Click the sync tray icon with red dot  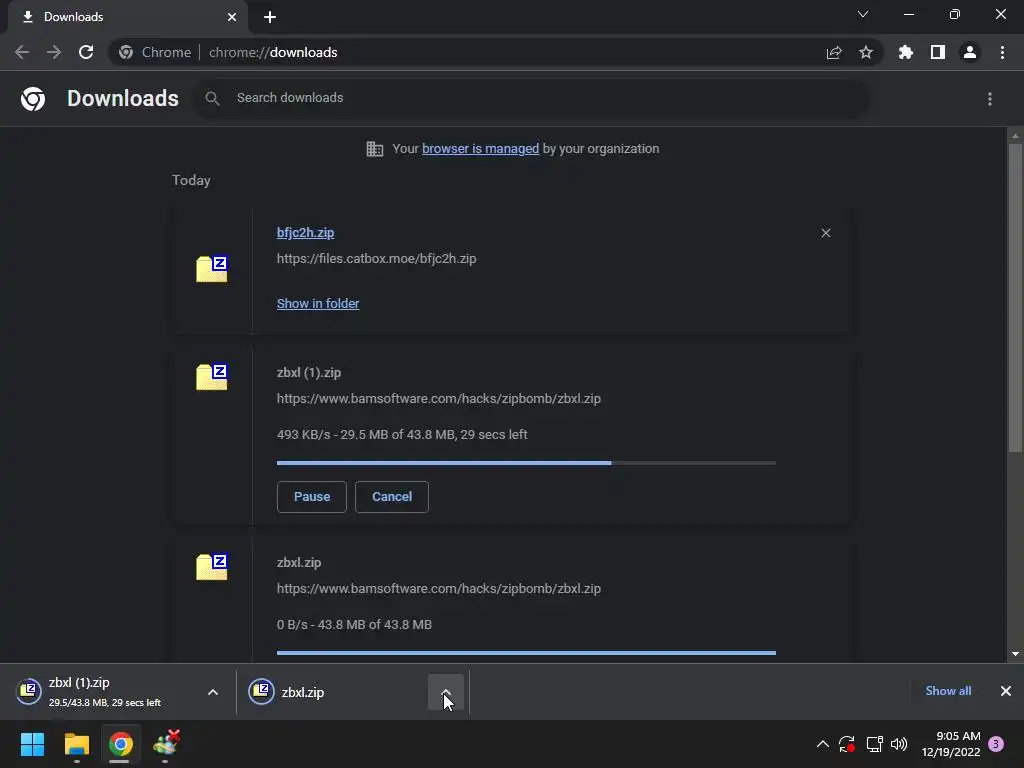coord(847,744)
